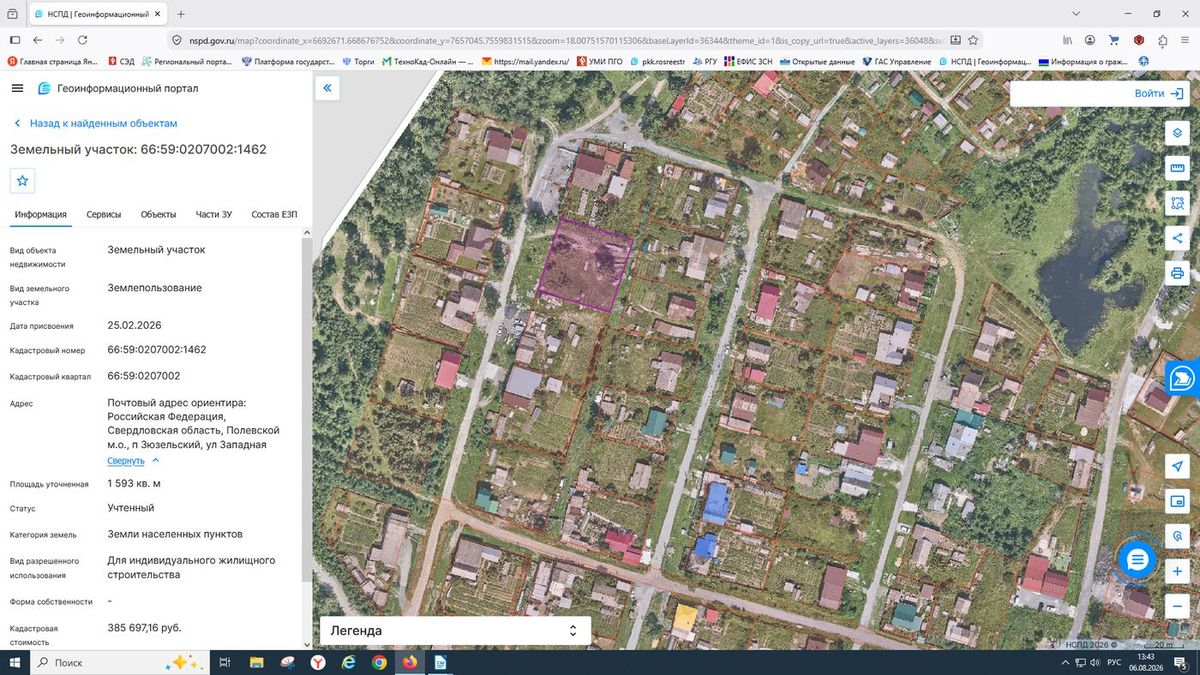This screenshot has height=675, width=1200.
Task: Open the Части ЗУ tab
Action: click(214, 215)
